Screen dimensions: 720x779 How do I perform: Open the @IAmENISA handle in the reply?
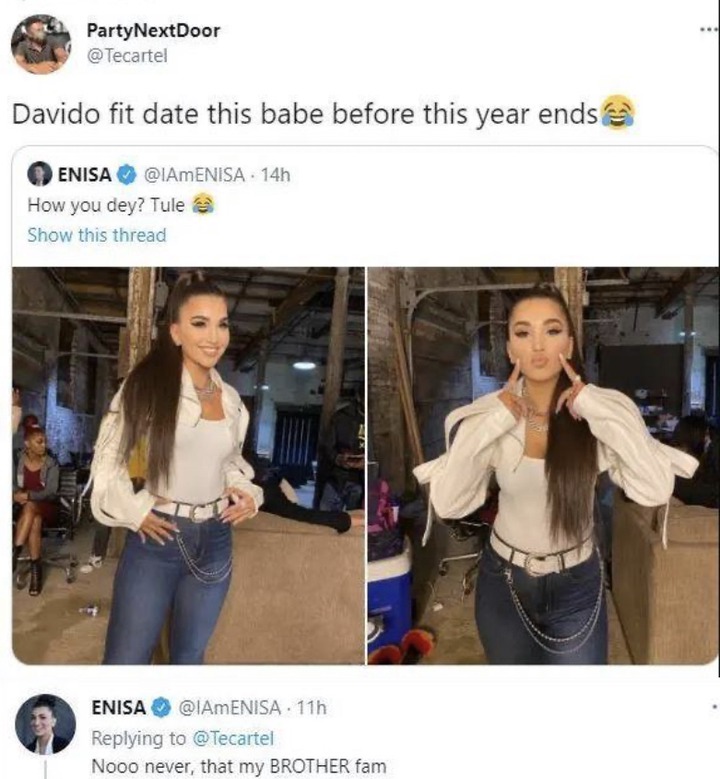pos(229,707)
